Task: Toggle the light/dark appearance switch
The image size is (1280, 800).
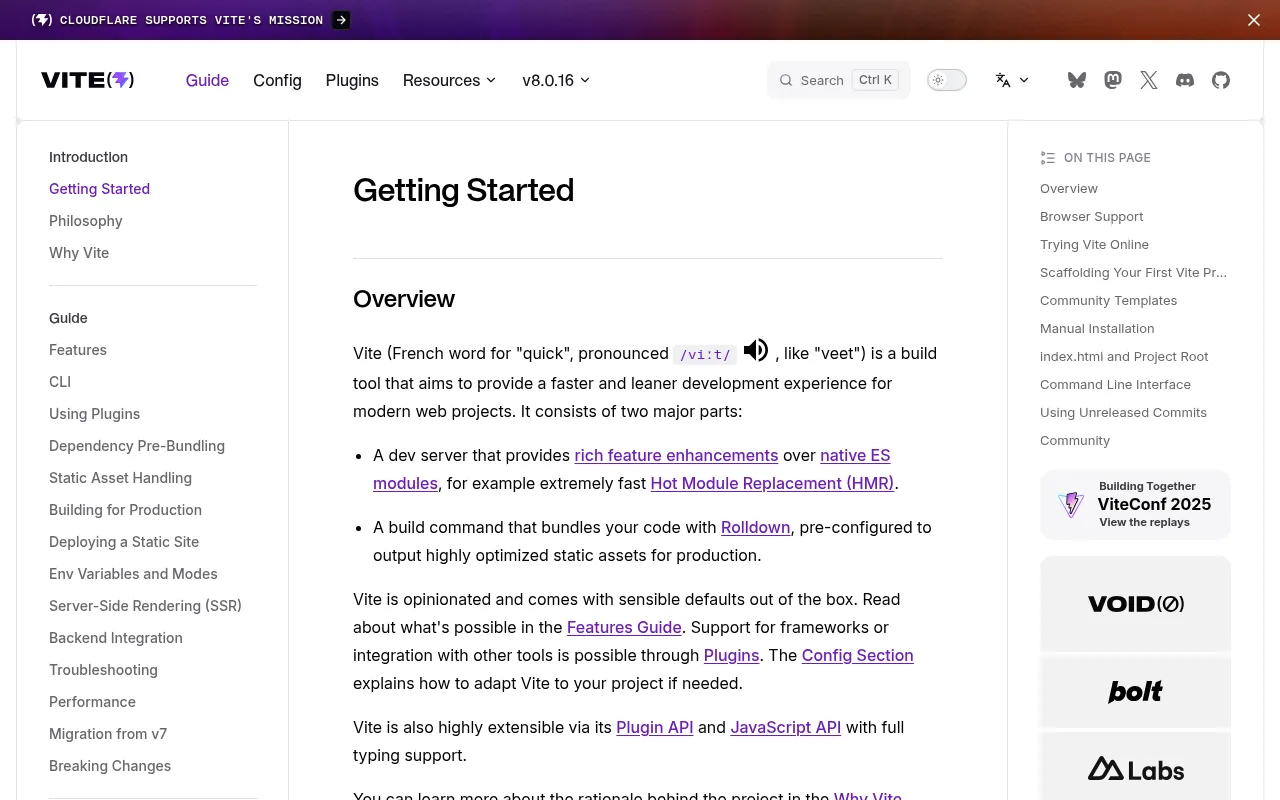Action: pyautogui.click(x=947, y=80)
